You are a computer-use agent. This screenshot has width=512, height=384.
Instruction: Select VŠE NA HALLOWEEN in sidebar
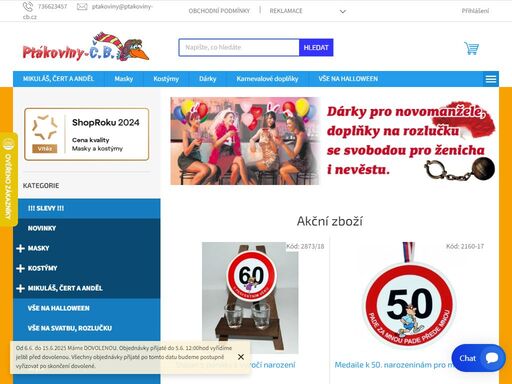87,308
